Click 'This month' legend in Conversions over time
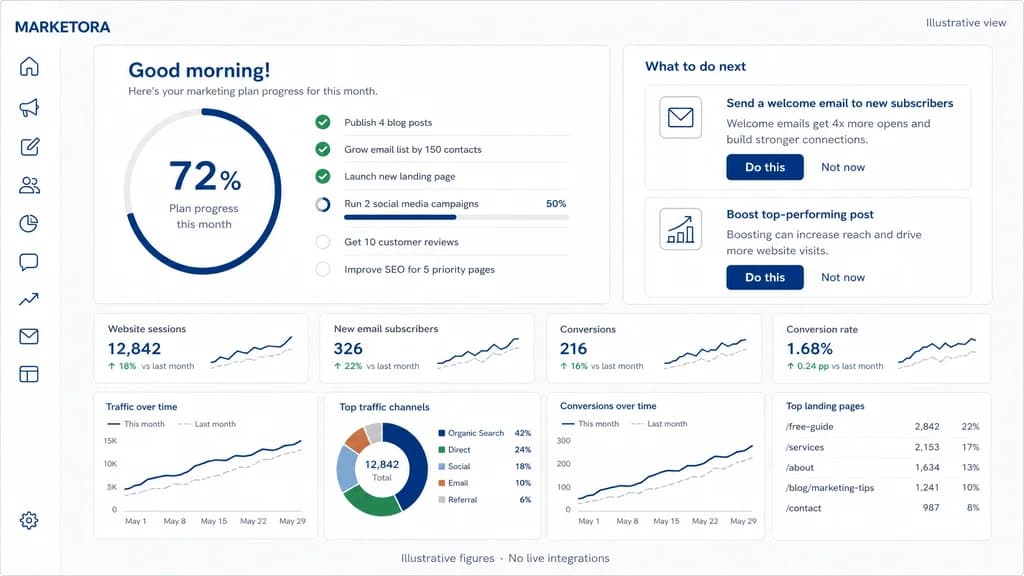This screenshot has height=576, width=1024. point(590,424)
